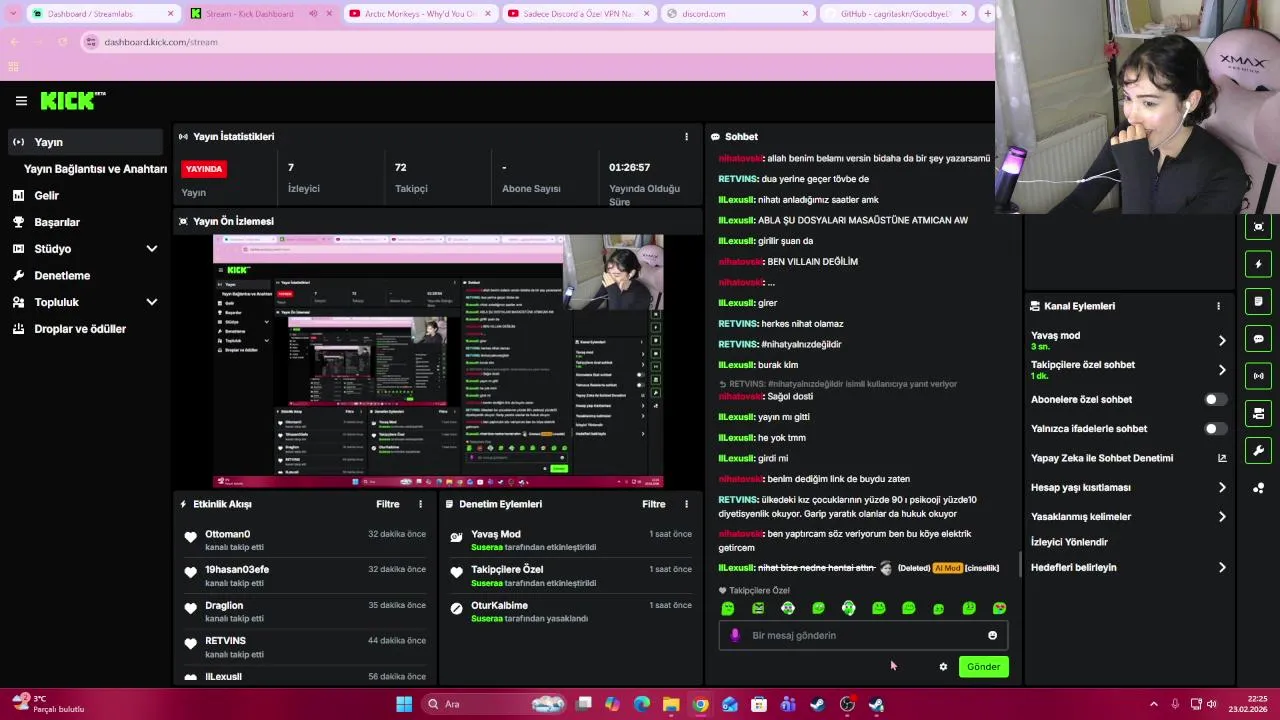Click Filtre in Denetim Eylemleri
Image resolution: width=1280 pixels, height=720 pixels.
click(654, 505)
